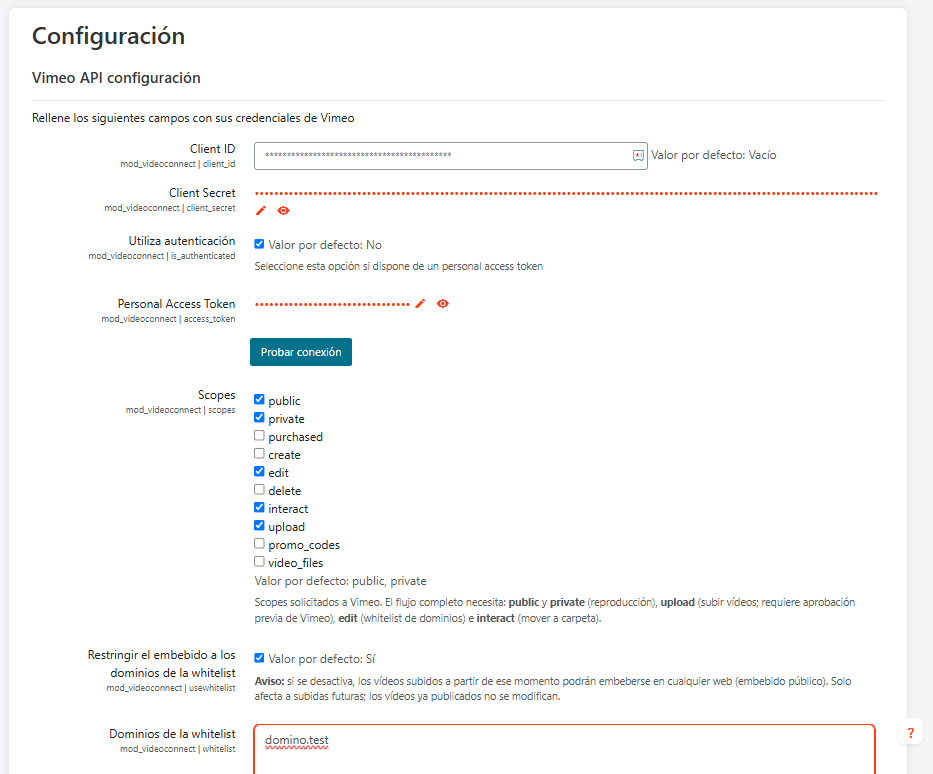Screen dimensions: 933x774
Task: Uncheck the private scope
Action: [x=259, y=417]
